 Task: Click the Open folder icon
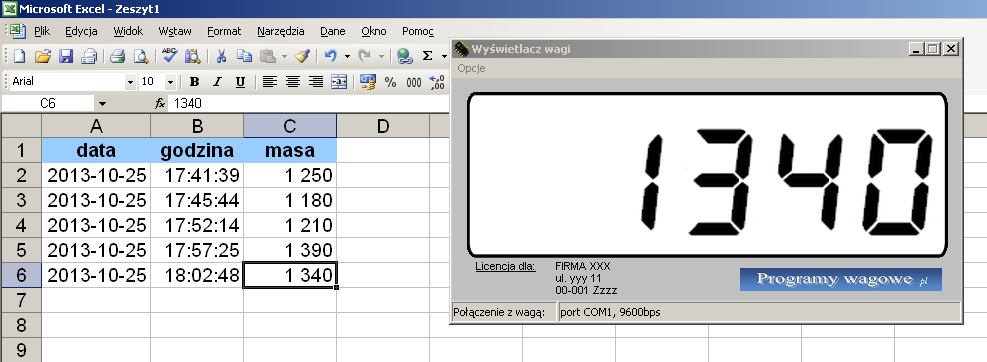click(42, 56)
